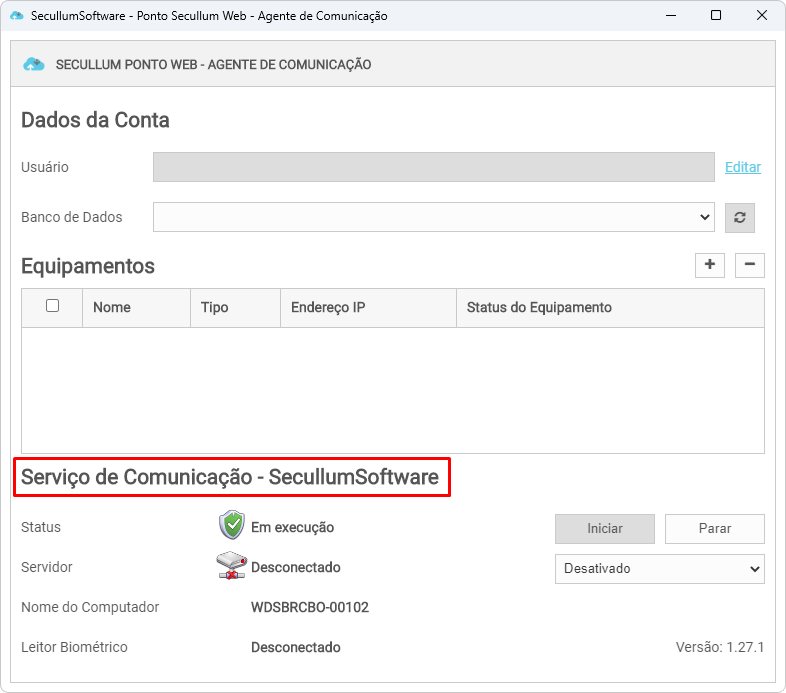The width and height of the screenshot is (786, 693).
Task: Minimize the Agente de Comunicação window
Action: click(670, 16)
